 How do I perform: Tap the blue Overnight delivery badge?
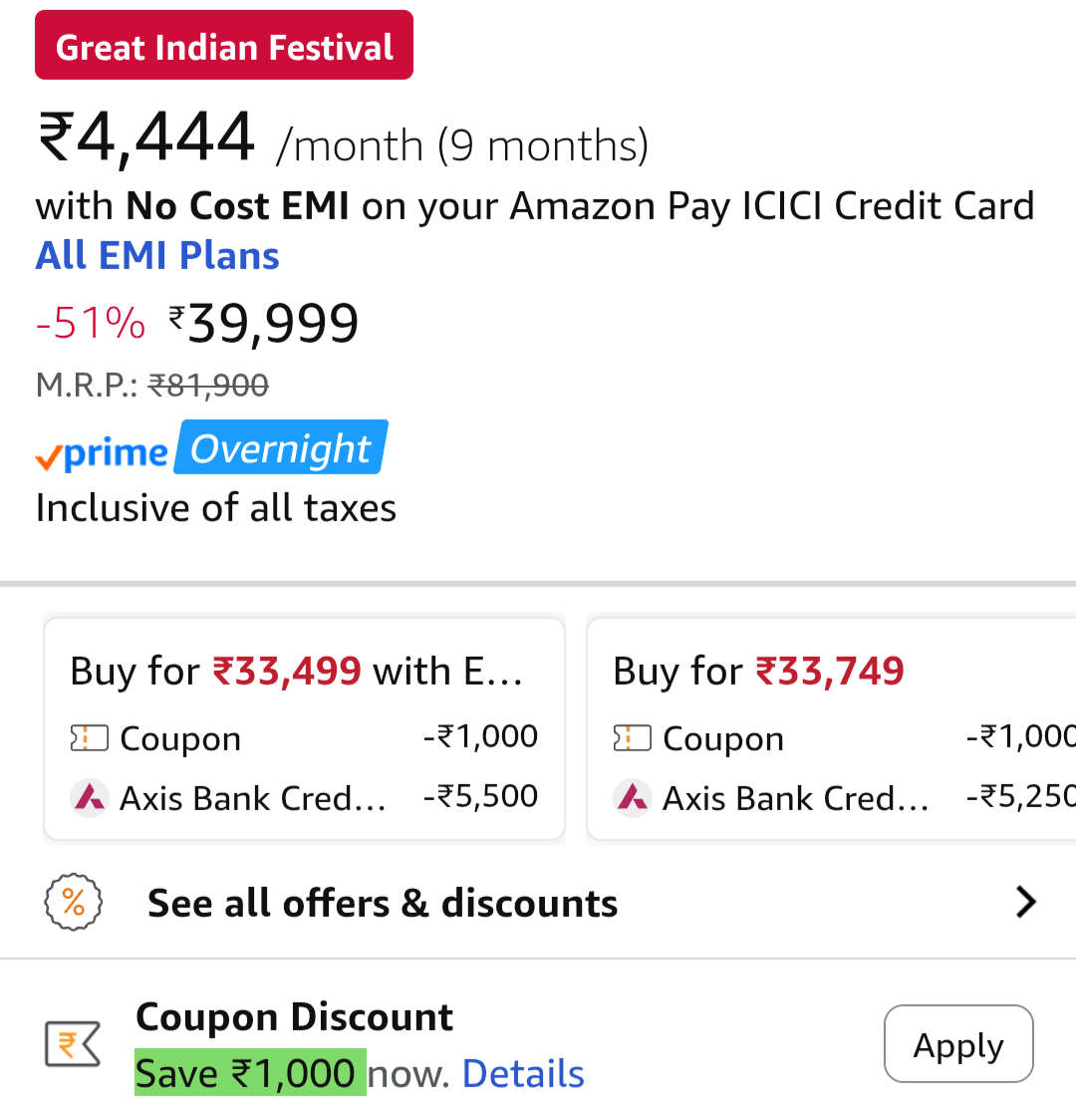click(x=281, y=448)
